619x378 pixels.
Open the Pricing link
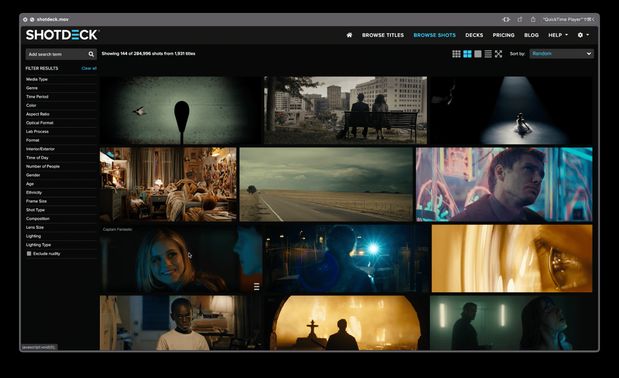[x=503, y=35]
